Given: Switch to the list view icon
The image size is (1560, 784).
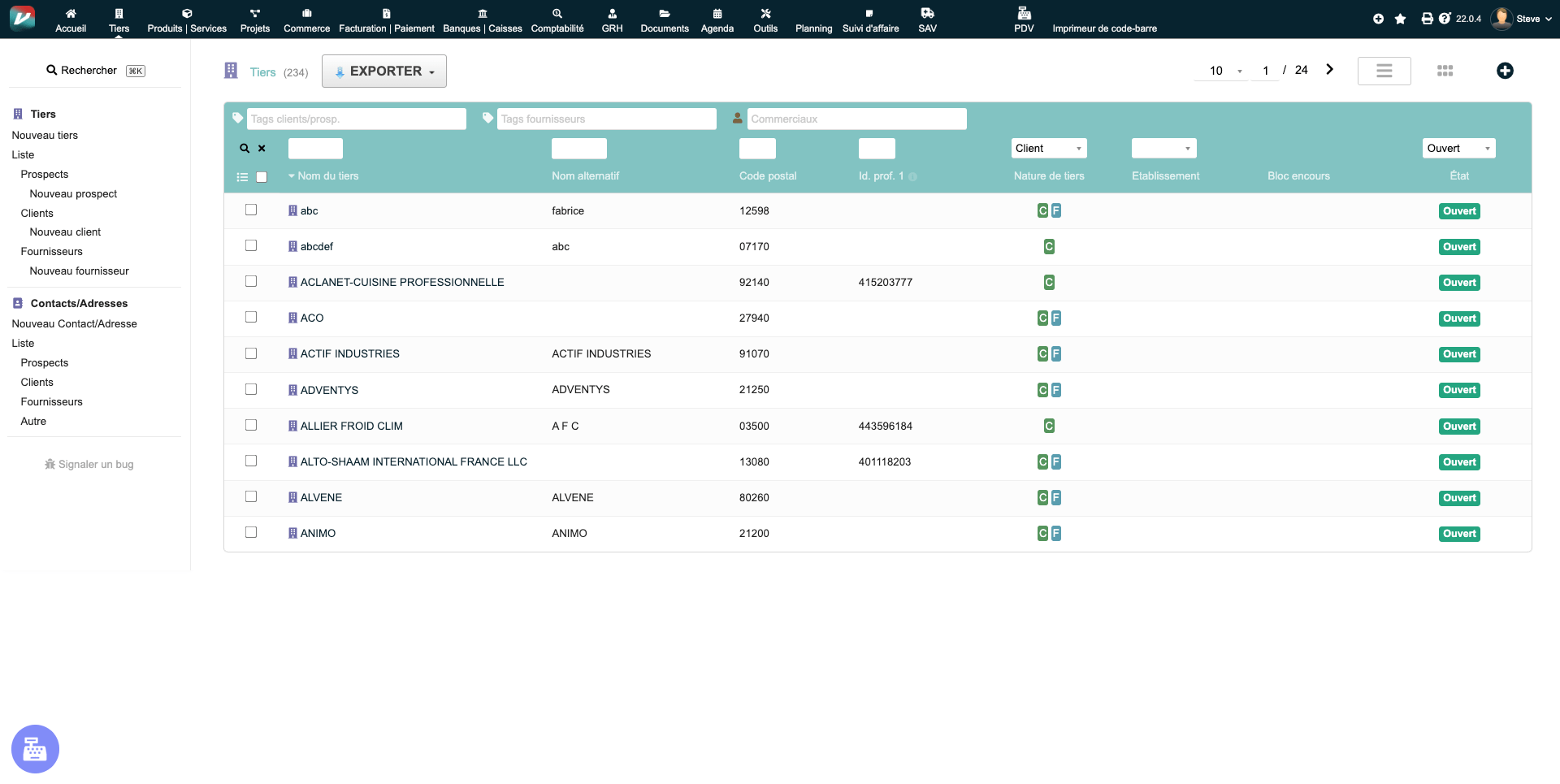Looking at the screenshot, I should pyautogui.click(x=1384, y=71).
